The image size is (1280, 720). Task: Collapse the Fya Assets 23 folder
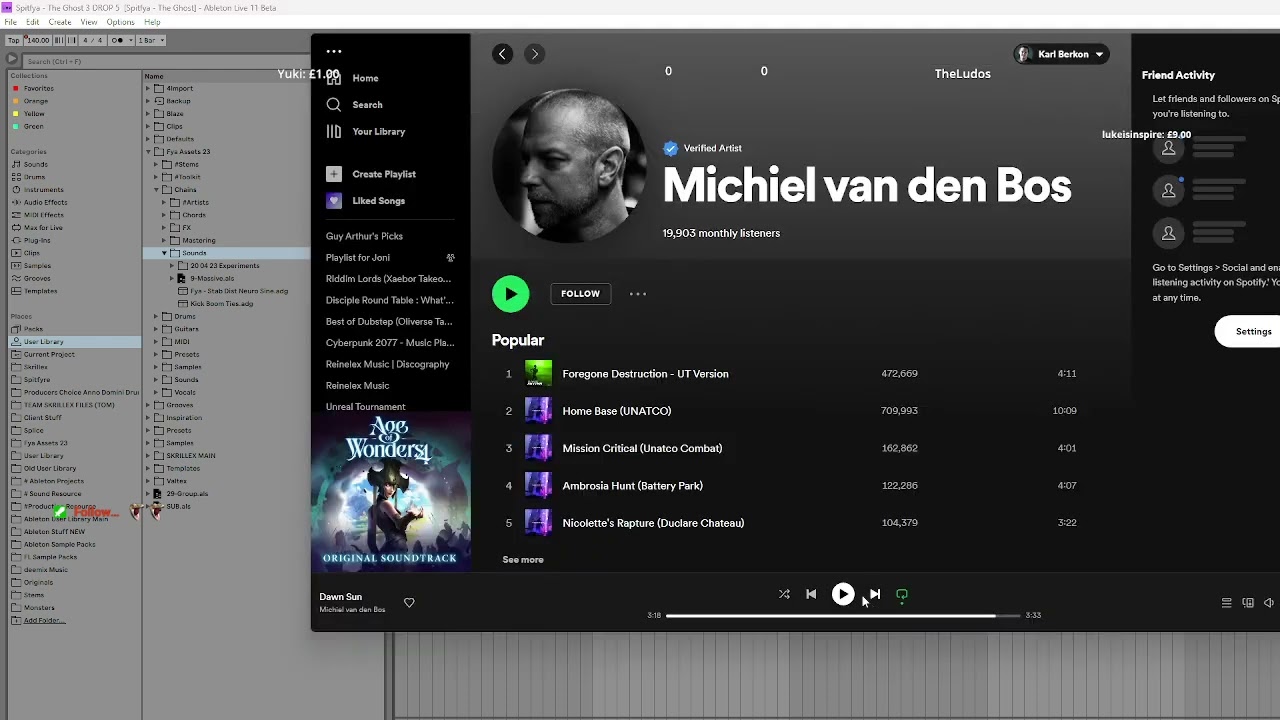coord(148,152)
